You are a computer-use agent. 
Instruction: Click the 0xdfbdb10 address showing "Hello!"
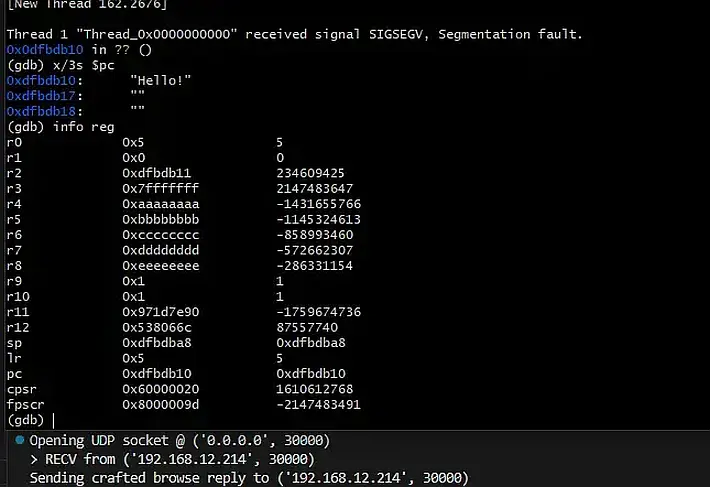[x=41, y=81]
